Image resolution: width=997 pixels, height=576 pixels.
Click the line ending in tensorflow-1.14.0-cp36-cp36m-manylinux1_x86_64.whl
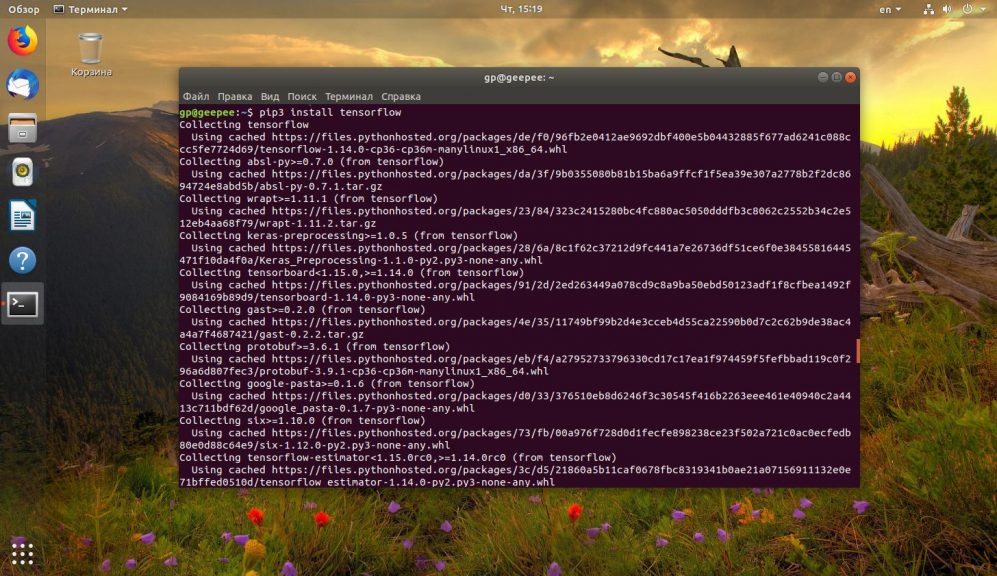[373, 149]
